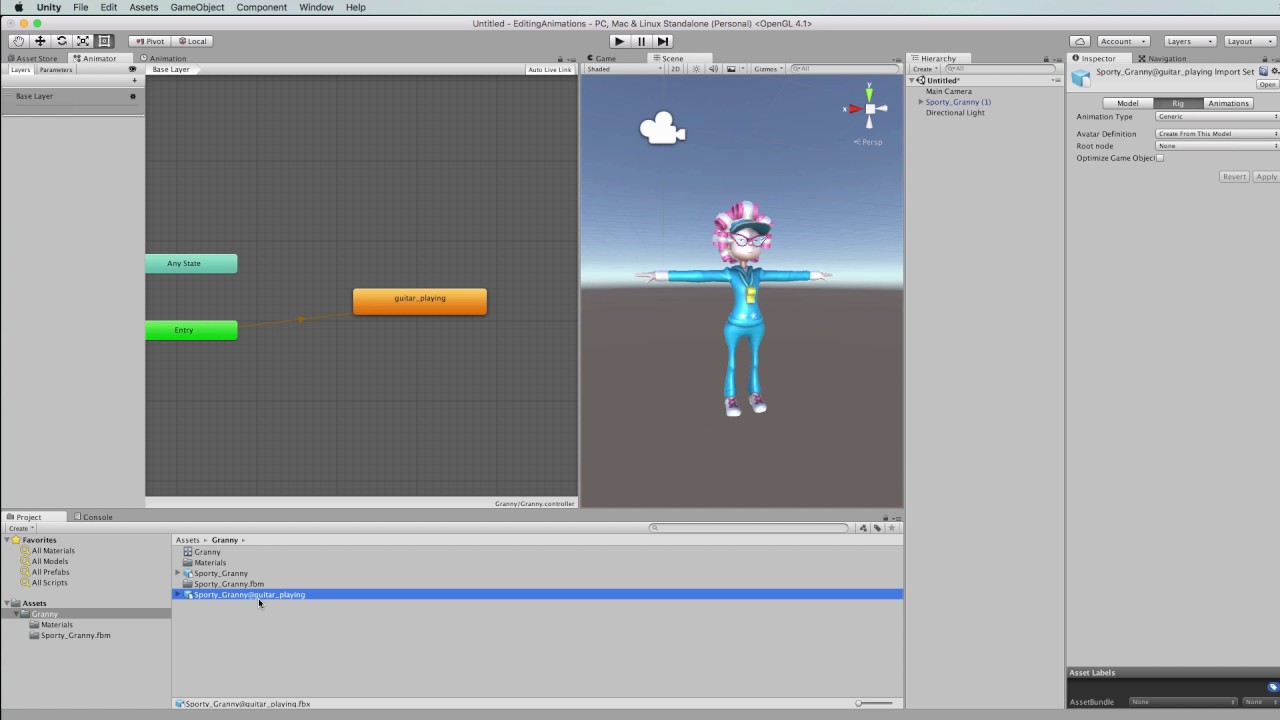Viewport: 1280px width, 720px height.
Task: Open the Root node dropdown
Action: pos(1217,146)
